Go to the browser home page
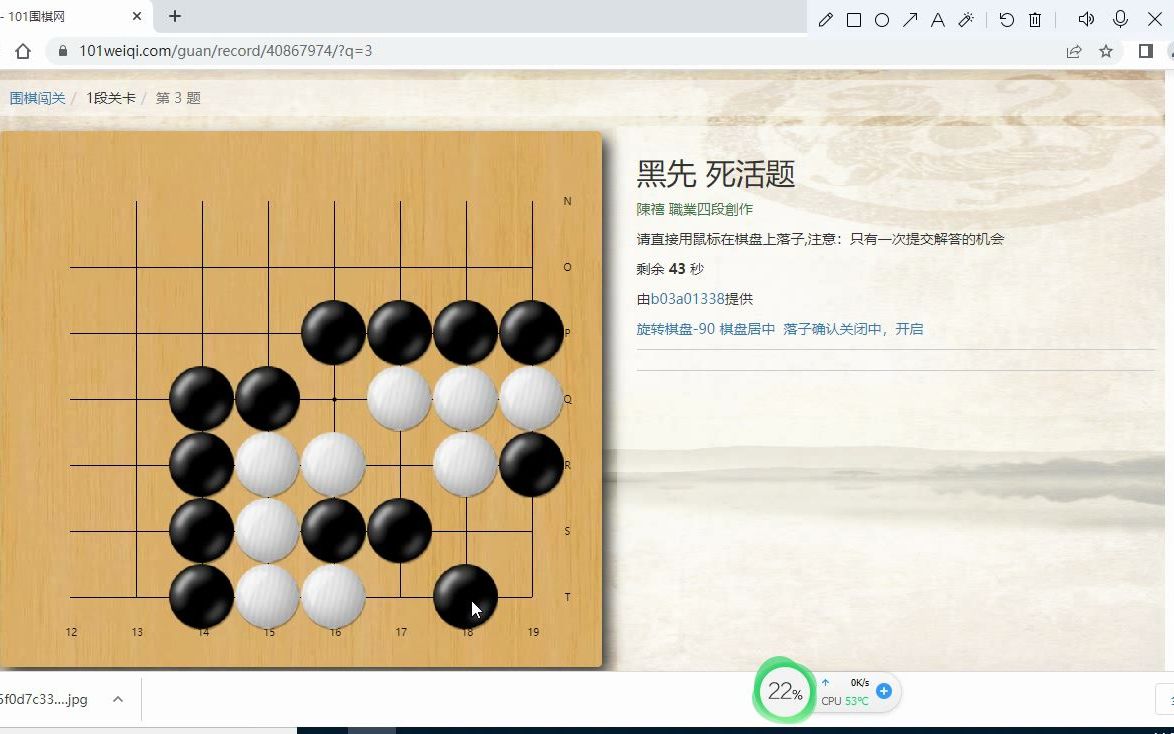The height and width of the screenshot is (734, 1174). coord(22,51)
